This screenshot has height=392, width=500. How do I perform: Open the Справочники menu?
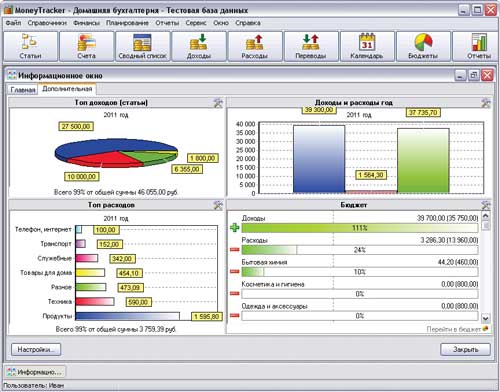(47, 23)
